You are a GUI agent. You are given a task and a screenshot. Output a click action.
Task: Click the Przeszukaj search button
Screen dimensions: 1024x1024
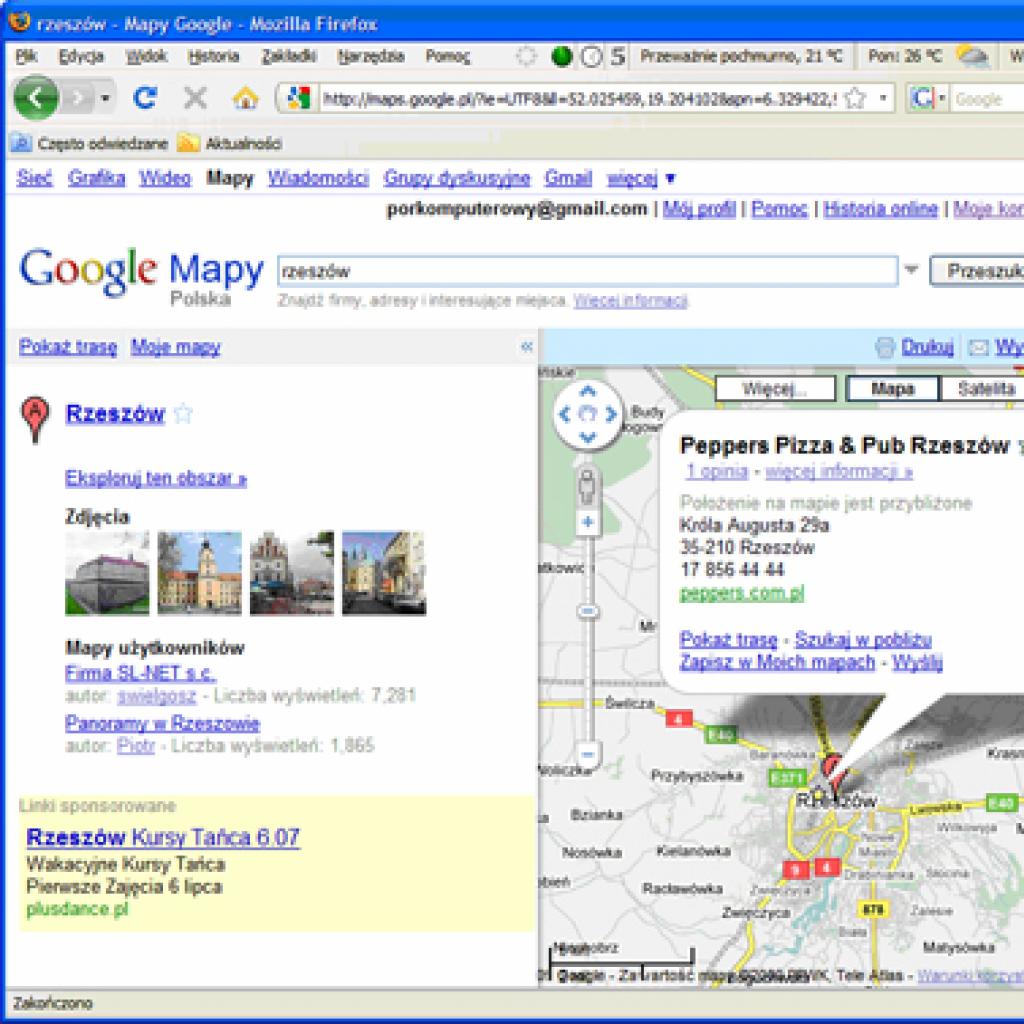[x=978, y=270]
